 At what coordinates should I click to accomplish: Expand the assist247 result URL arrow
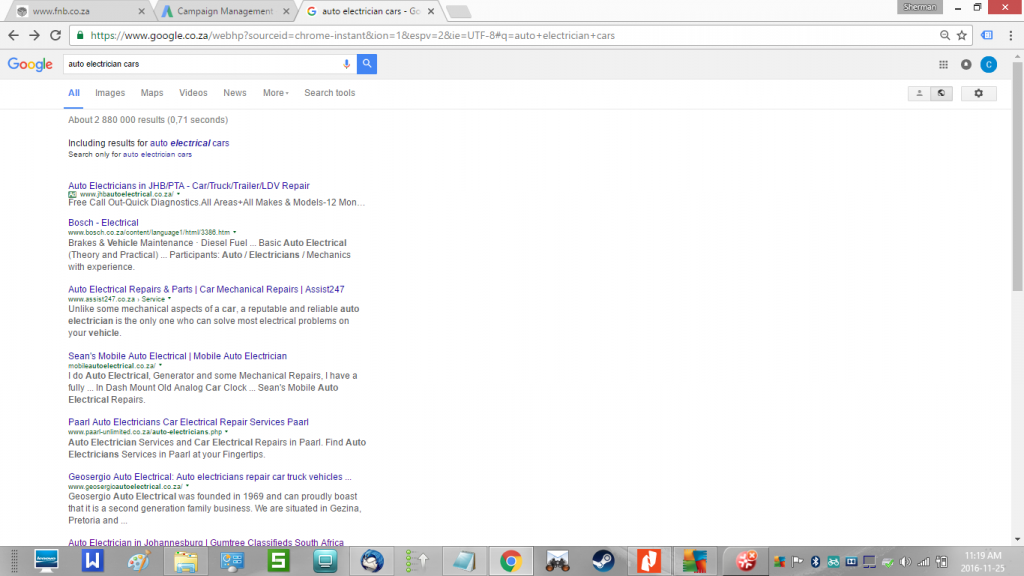pyautogui.click(x=169, y=299)
